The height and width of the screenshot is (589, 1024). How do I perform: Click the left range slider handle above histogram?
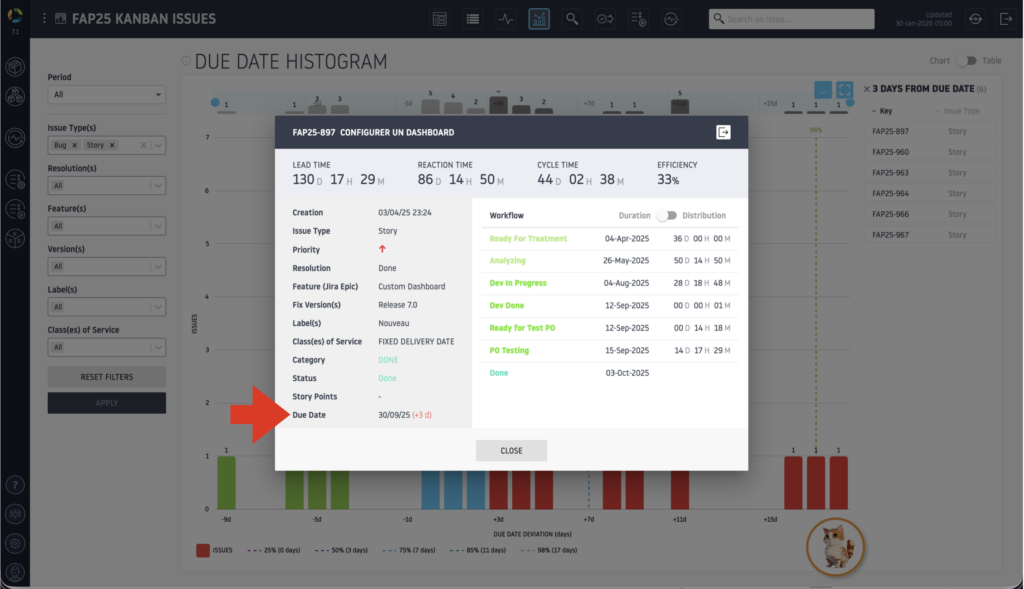tap(215, 102)
